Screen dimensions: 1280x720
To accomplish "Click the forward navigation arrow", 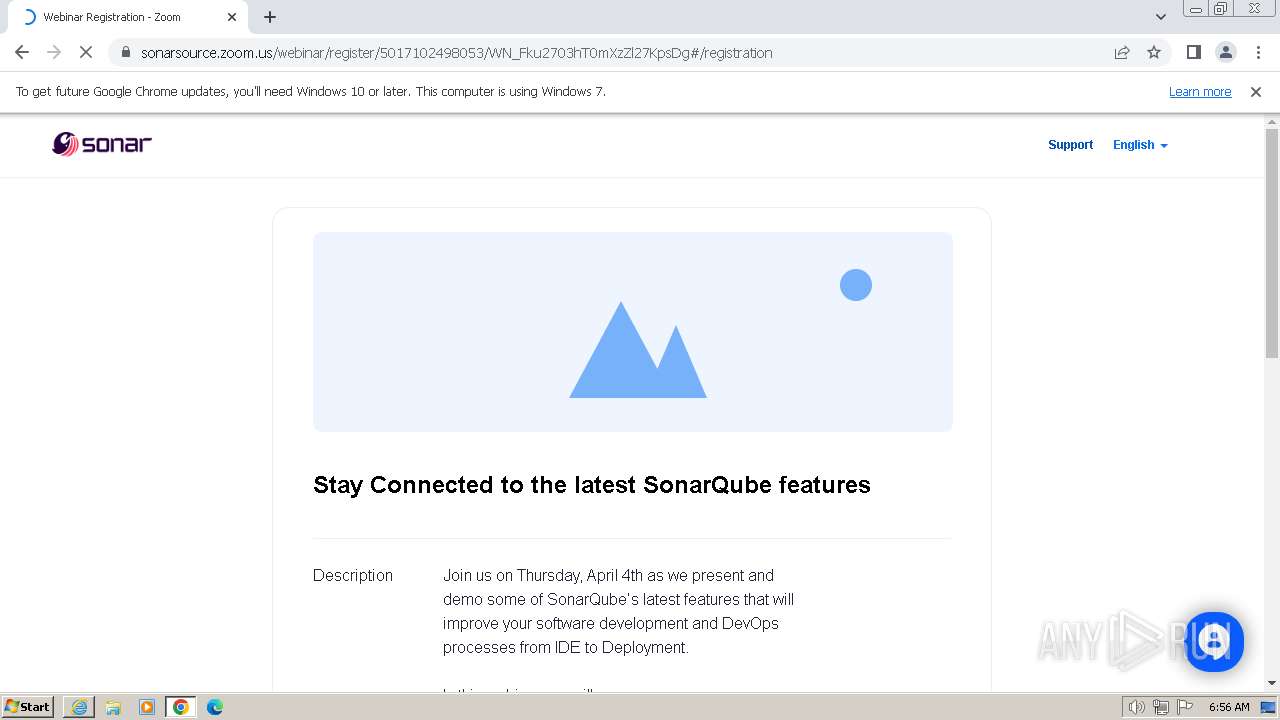I will [54, 53].
